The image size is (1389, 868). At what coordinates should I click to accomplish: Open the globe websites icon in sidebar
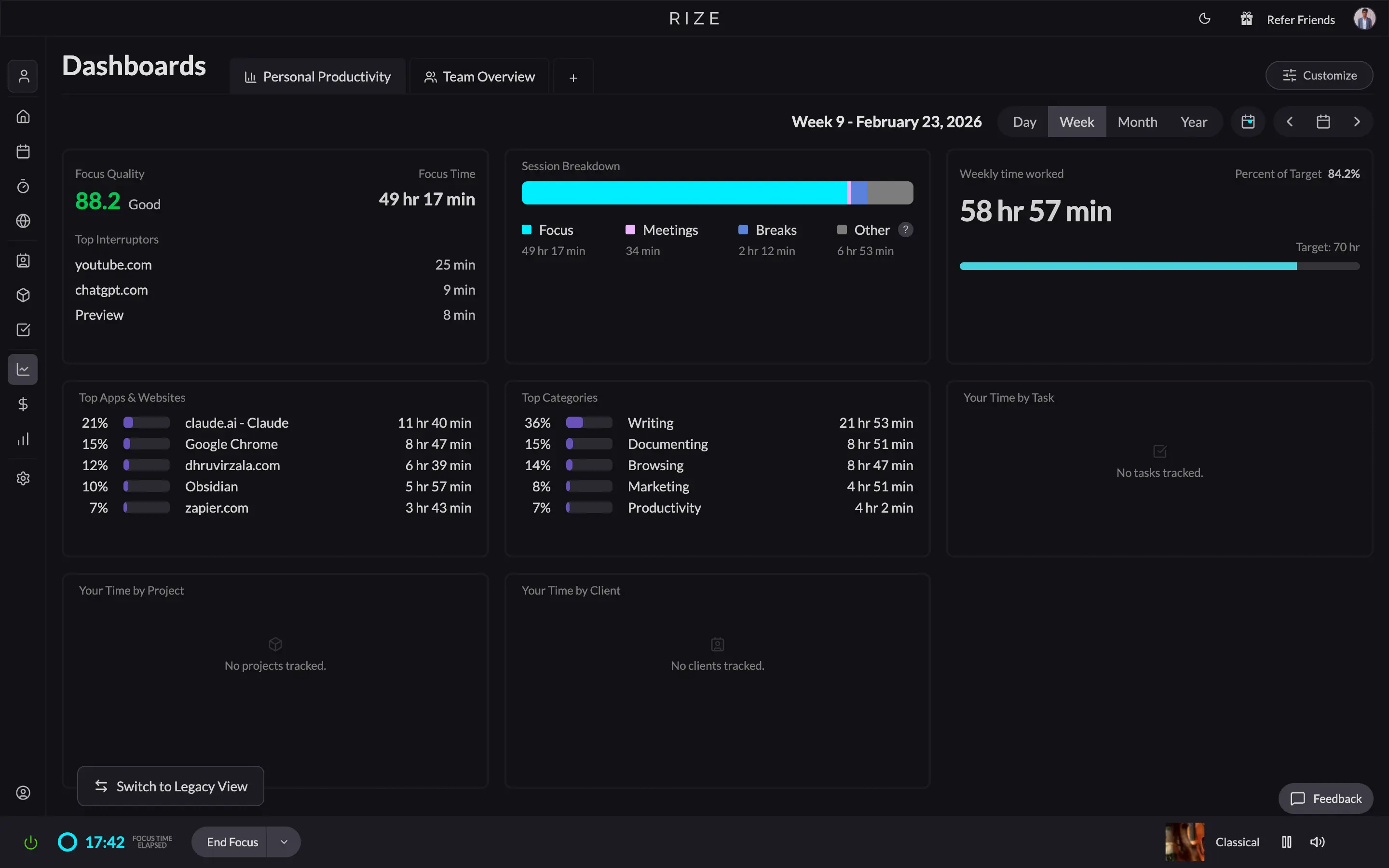[23, 220]
